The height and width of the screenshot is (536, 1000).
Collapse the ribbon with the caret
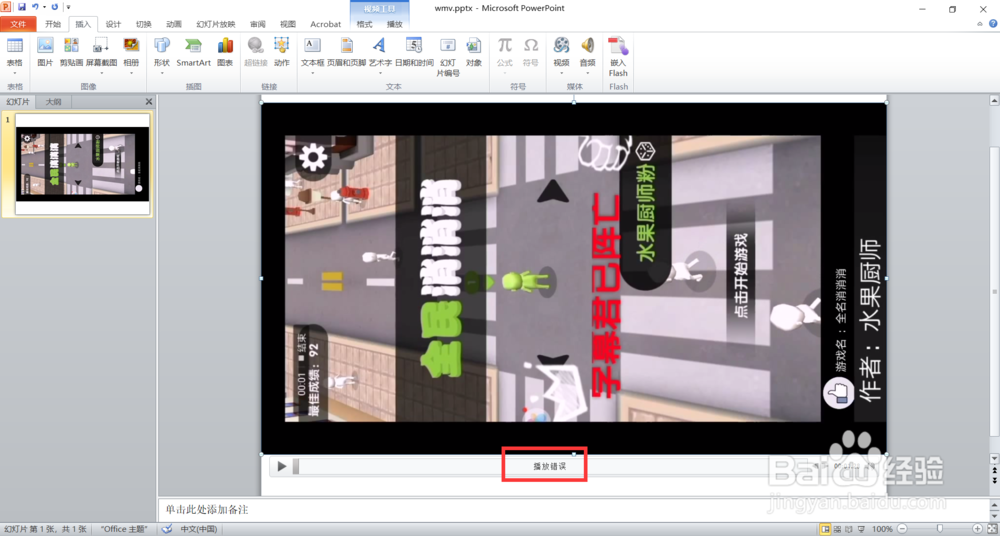tap(980, 24)
